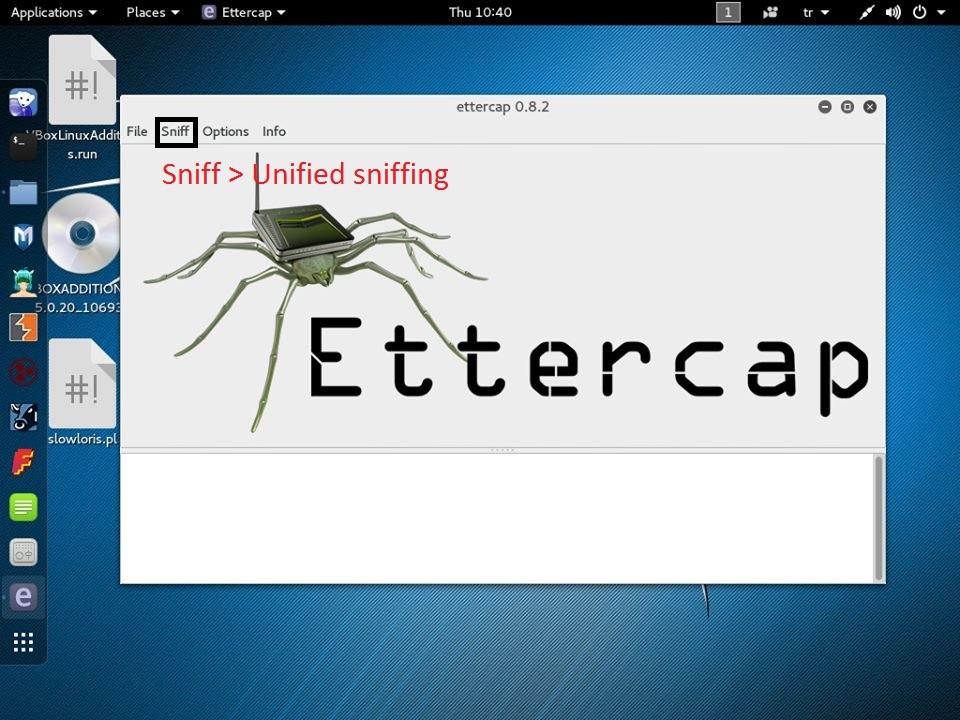Image resolution: width=960 pixels, height=720 pixels.
Task: Launch Burp Suite from the dock
Action: coord(23,327)
